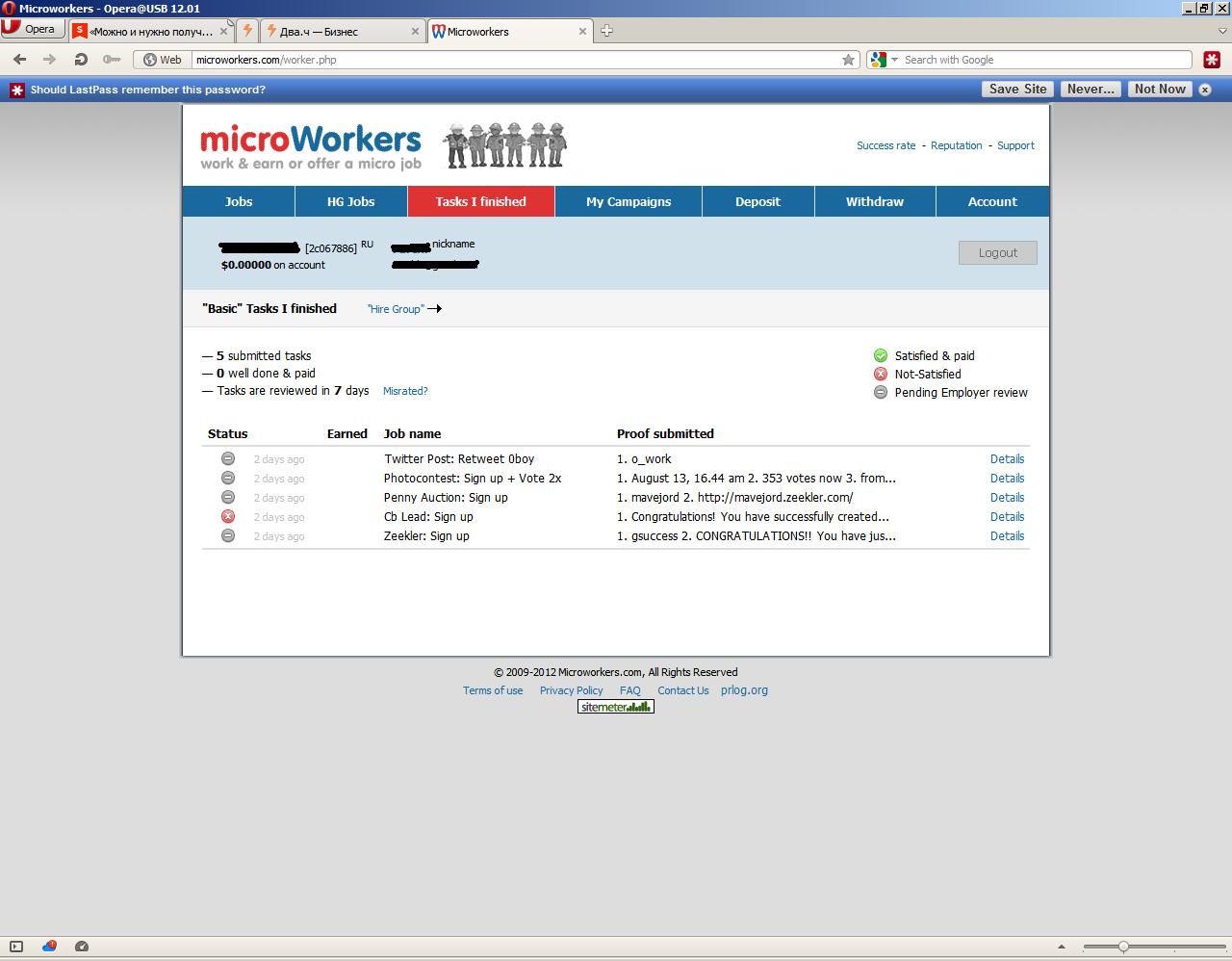Image resolution: width=1232 pixels, height=961 pixels.
Task: Open the Reputation link
Action: 956,145
